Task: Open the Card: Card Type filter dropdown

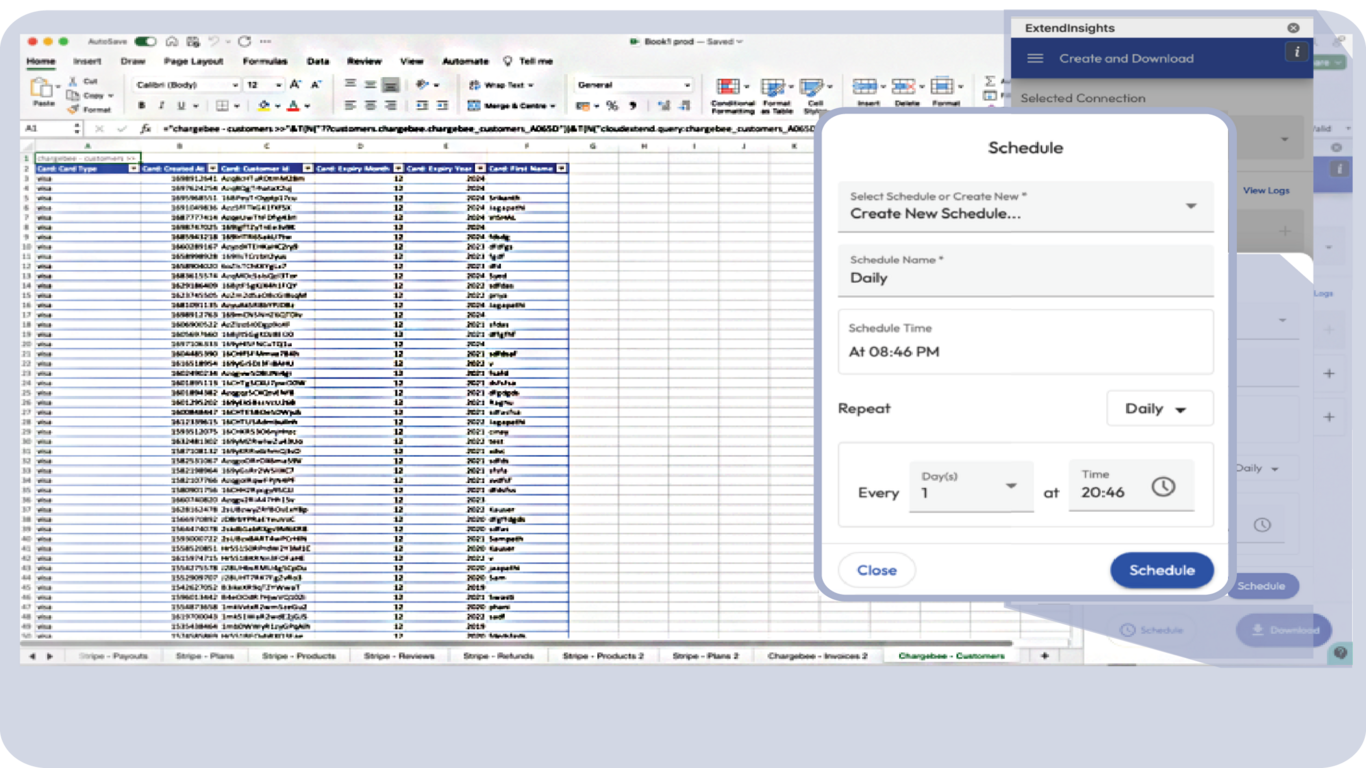Action: click(x=134, y=169)
